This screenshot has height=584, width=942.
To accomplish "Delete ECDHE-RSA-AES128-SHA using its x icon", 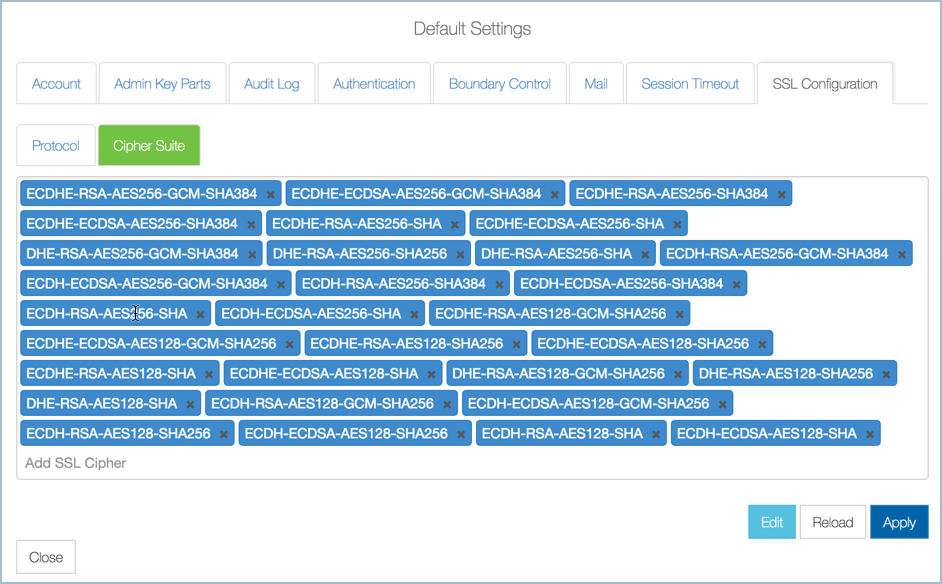I will tap(208, 374).
